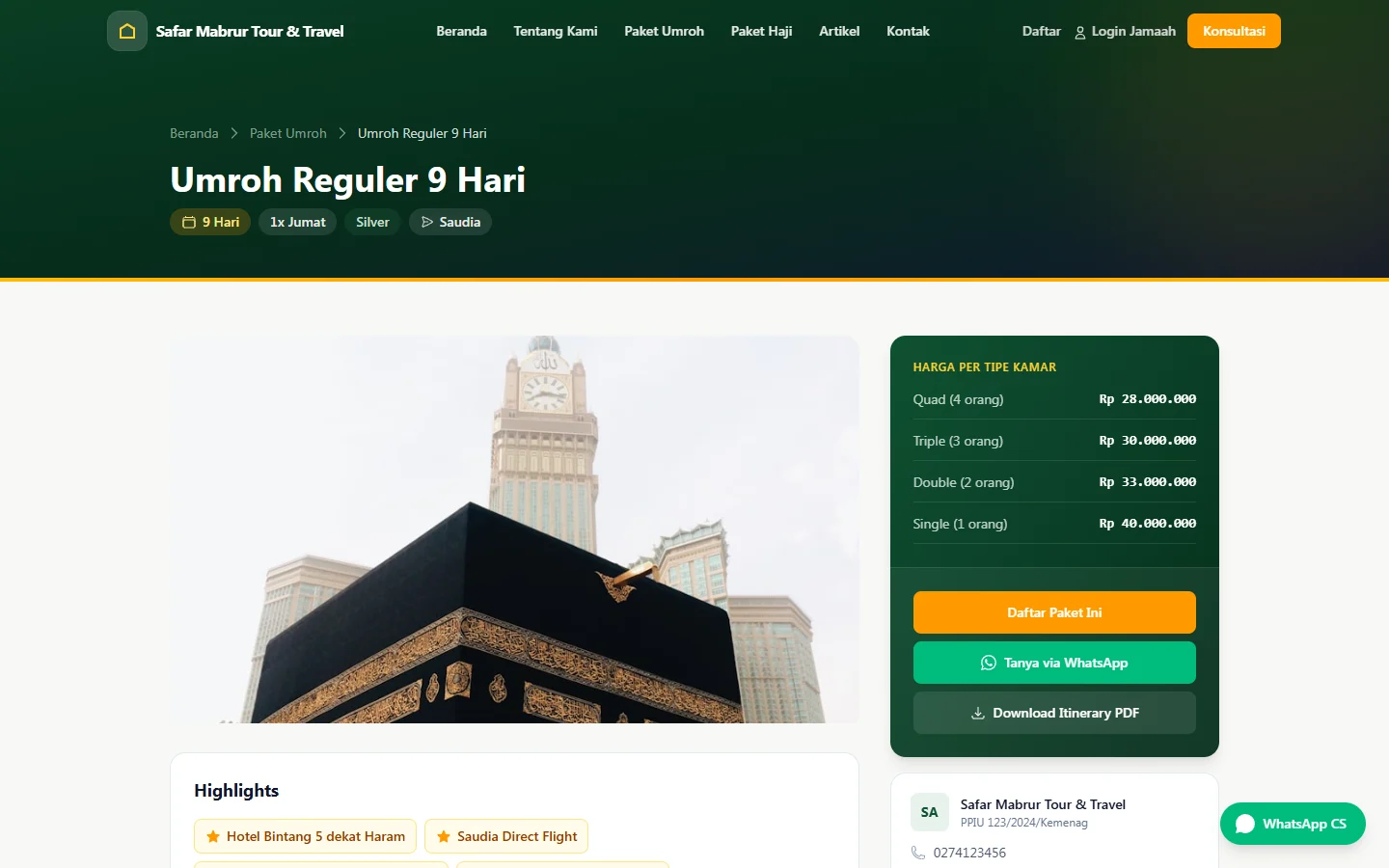Screen dimensions: 1389x868
Task: Click the chat bubble icon in WhatsApp CS
Action: [x=1245, y=824]
